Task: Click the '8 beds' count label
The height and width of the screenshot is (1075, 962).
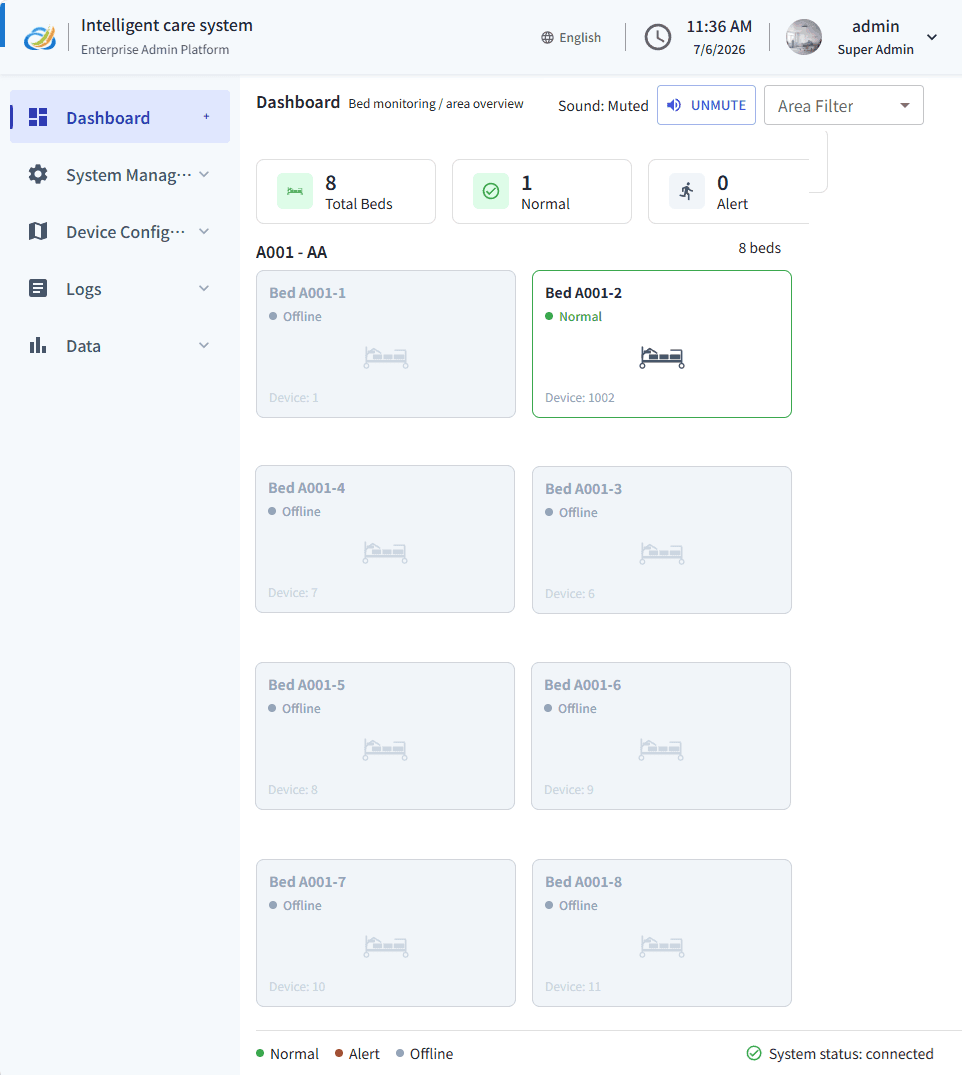Action: pos(760,248)
